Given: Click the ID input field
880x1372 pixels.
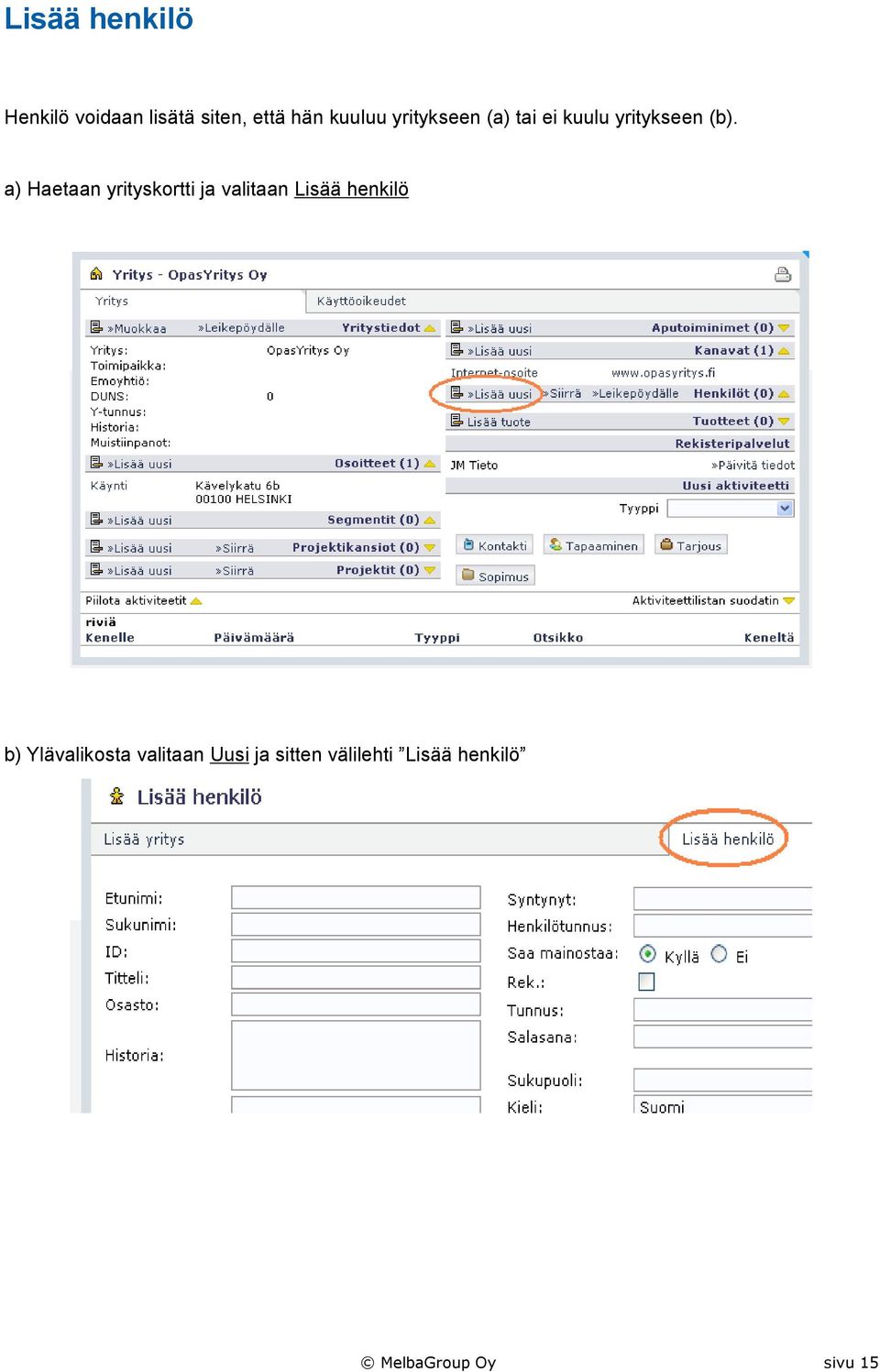Looking at the screenshot, I should pyautogui.click(x=356, y=950).
